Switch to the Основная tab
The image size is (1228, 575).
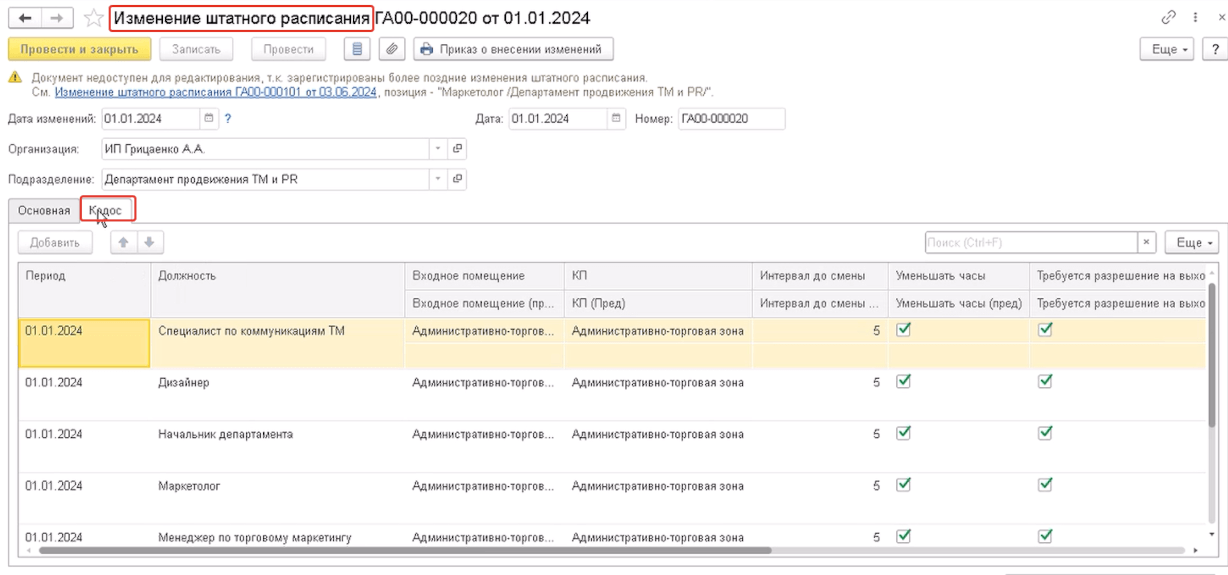tap(44, 211)
